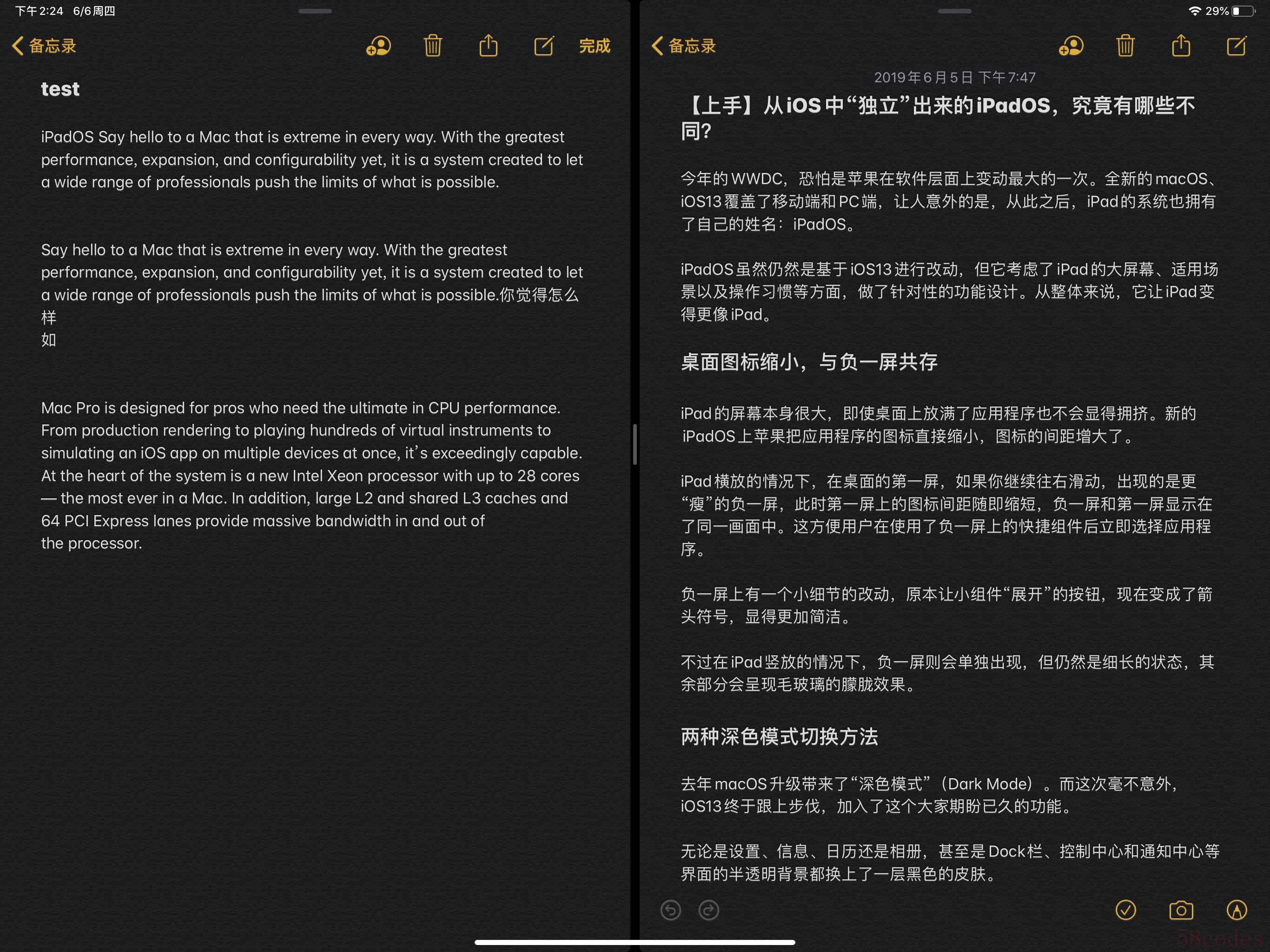Insert a checklist in right note

click(x=1125, y=910)
